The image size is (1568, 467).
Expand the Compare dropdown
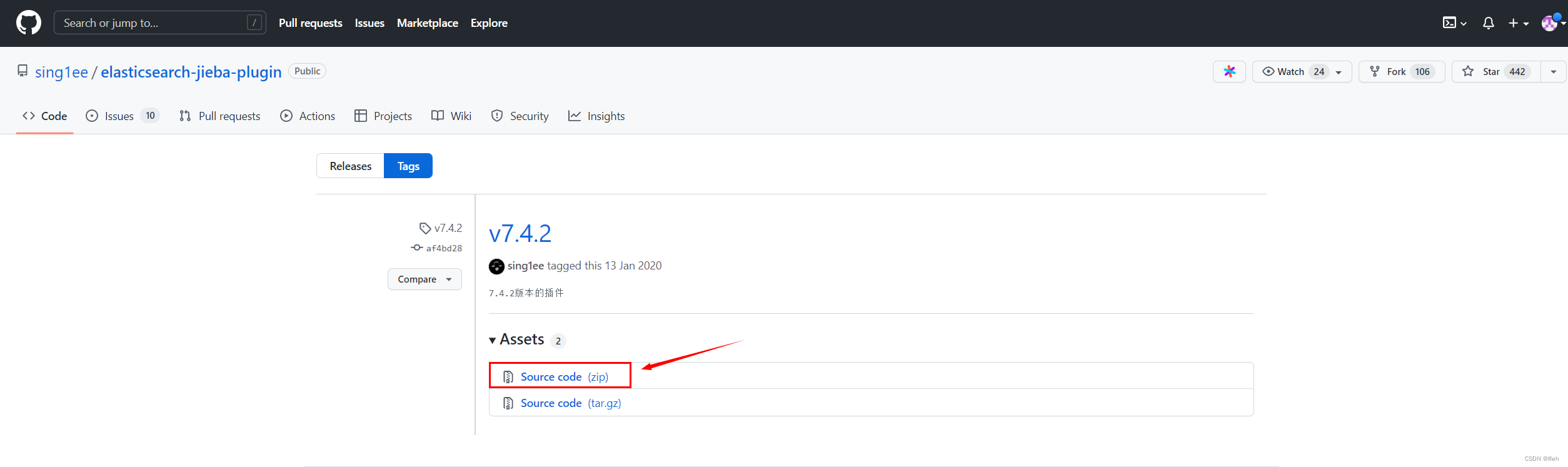point(425,279)
